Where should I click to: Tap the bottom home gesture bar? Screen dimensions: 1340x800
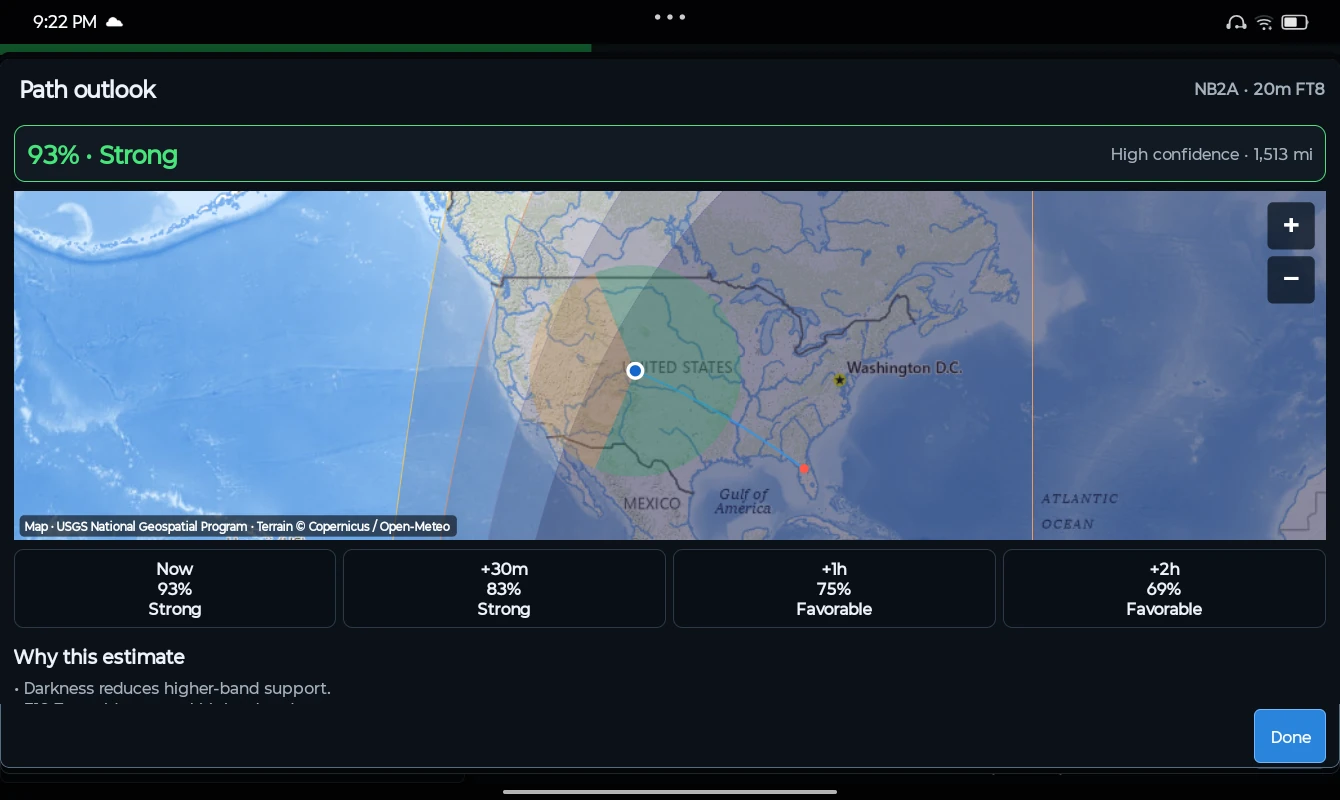[x=670, y=791]
